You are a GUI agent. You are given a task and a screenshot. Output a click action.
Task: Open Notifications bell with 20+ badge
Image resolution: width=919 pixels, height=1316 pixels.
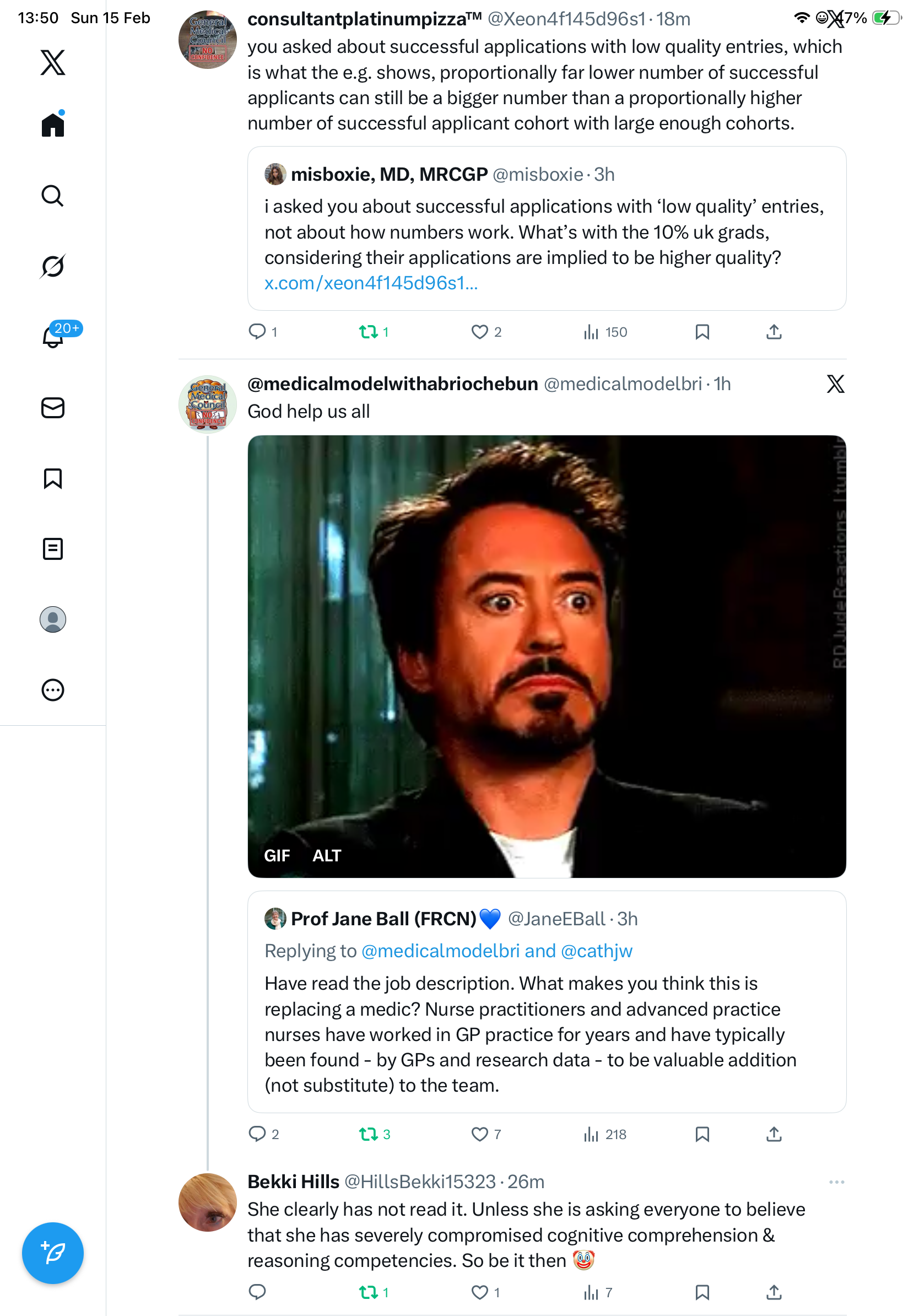click(x=53, y=337)
